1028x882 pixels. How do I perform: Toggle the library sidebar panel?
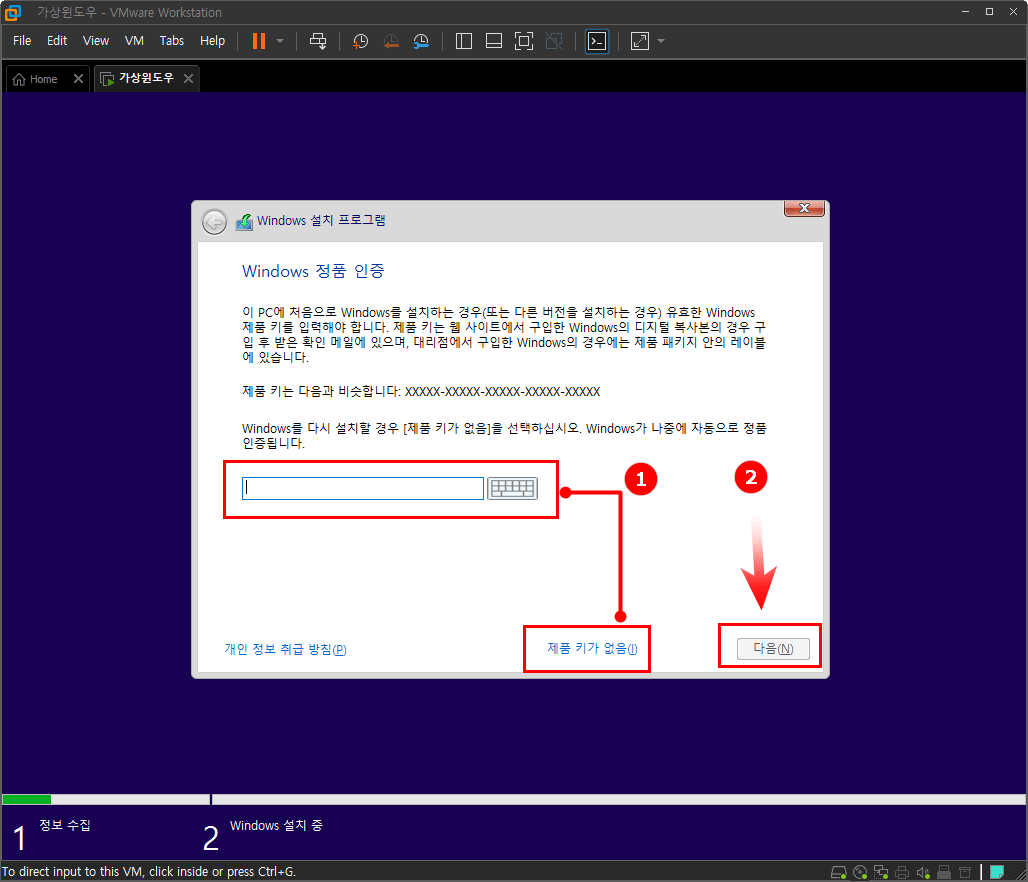pyautogui.click(x=464, y=41)
